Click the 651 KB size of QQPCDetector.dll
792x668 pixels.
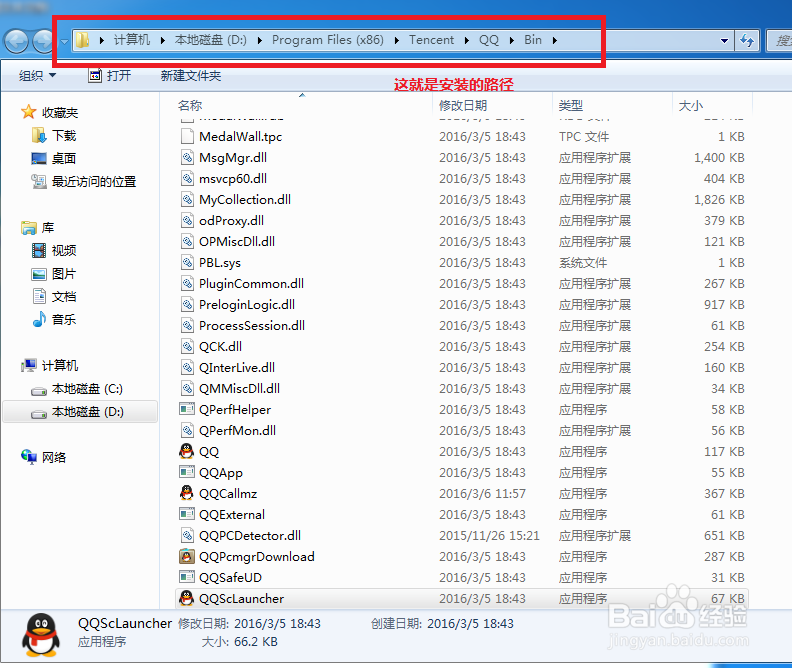(724, 535)
